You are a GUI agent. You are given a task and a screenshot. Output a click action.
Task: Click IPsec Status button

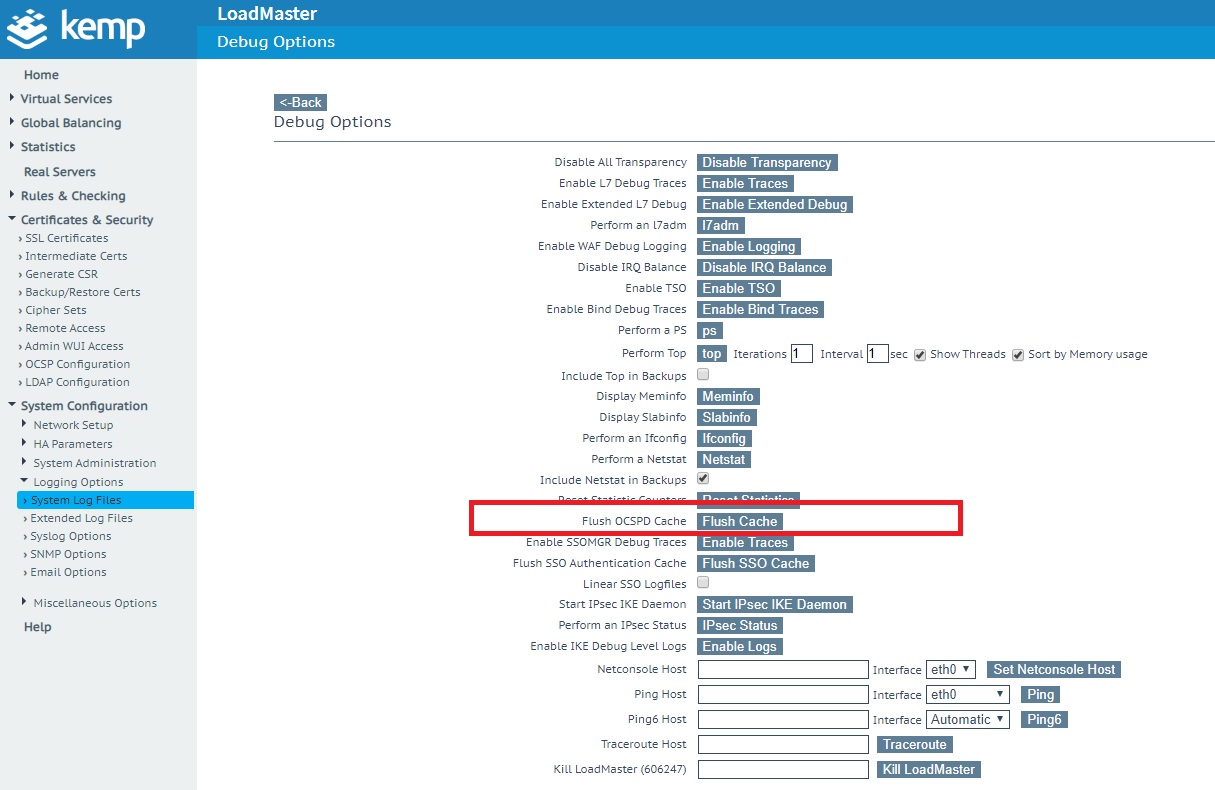740,625
